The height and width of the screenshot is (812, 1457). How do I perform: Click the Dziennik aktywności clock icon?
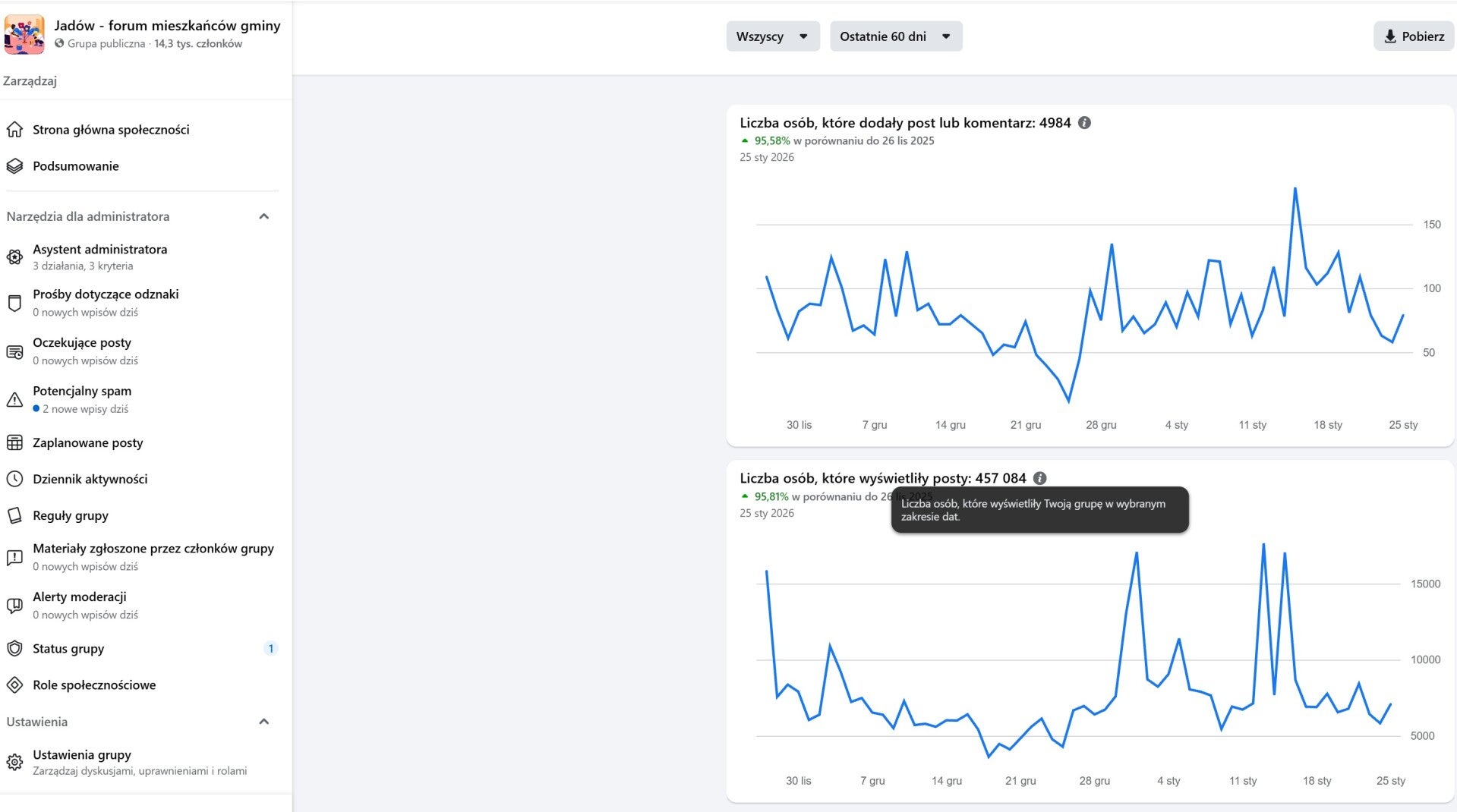pos(14,479)
